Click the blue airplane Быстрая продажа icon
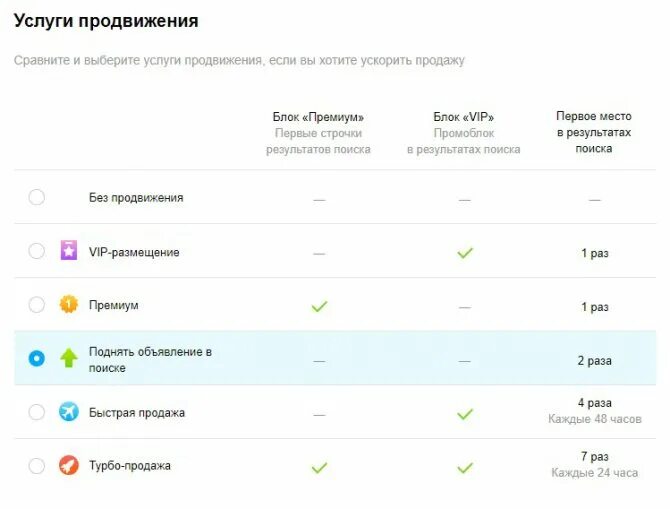670x509 pixels. coord(69,412)
